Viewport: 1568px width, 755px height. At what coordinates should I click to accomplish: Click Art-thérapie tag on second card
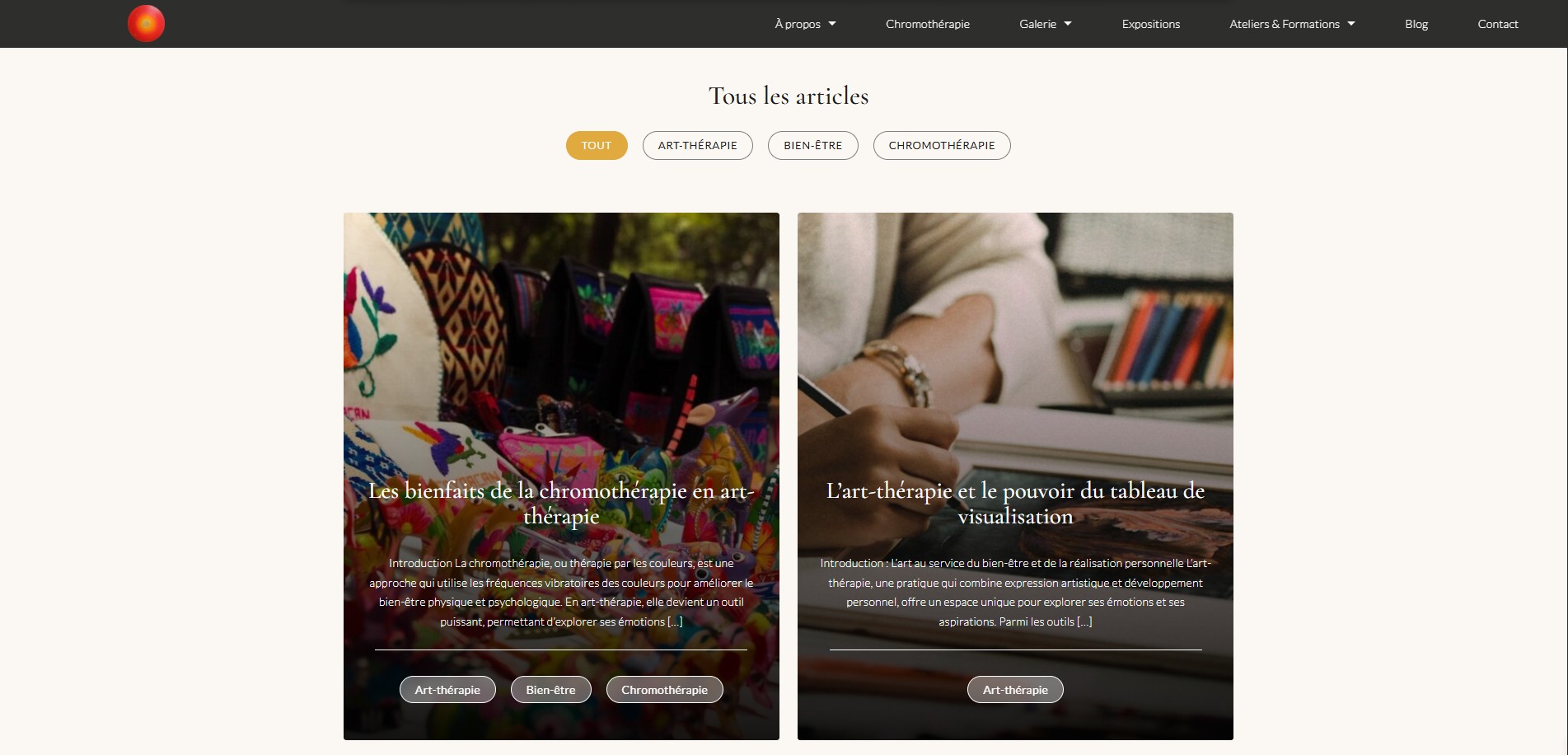pos(1015,690)
